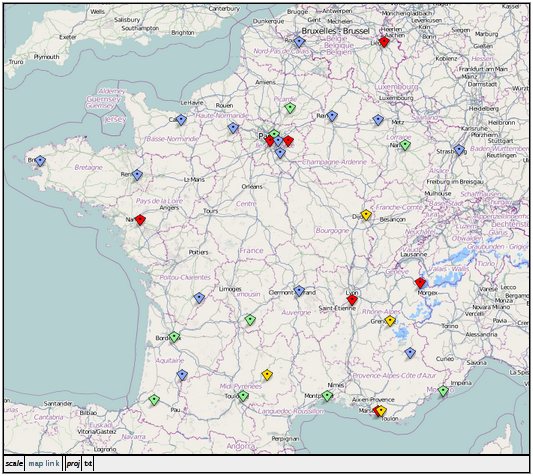533x476 pixels.
Task: Open the map link
Action: point(44,463)
